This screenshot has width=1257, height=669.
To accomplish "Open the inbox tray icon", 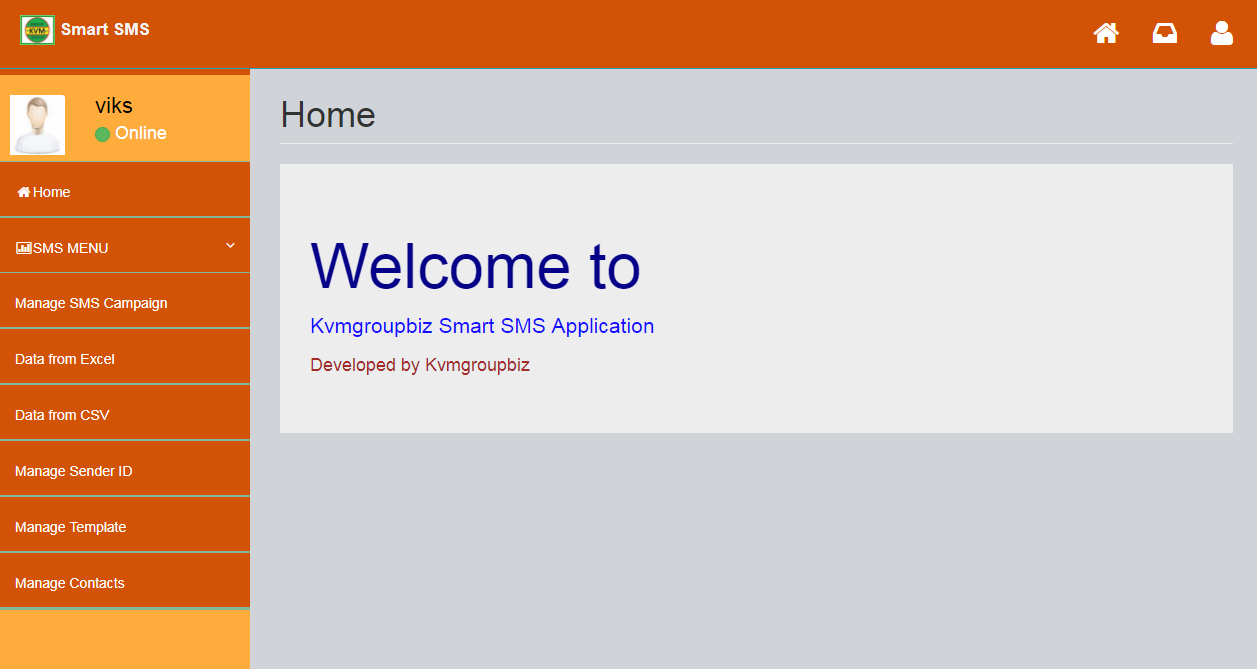I will tap(1164, 33).
